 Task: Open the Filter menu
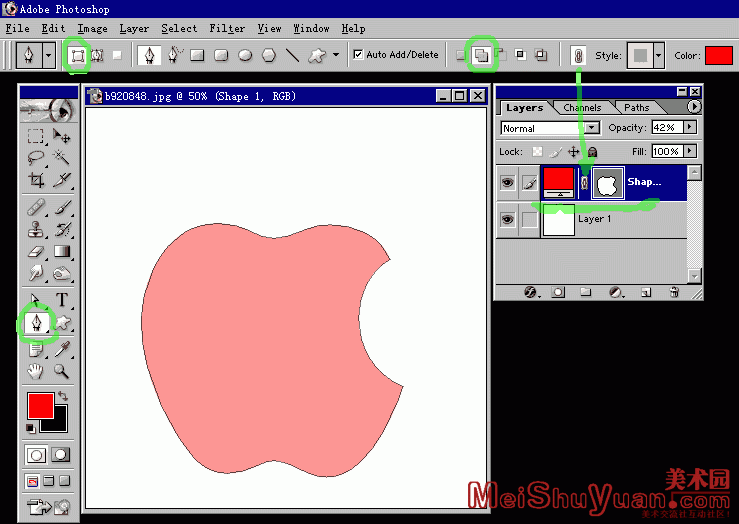(x=227, y=29)
